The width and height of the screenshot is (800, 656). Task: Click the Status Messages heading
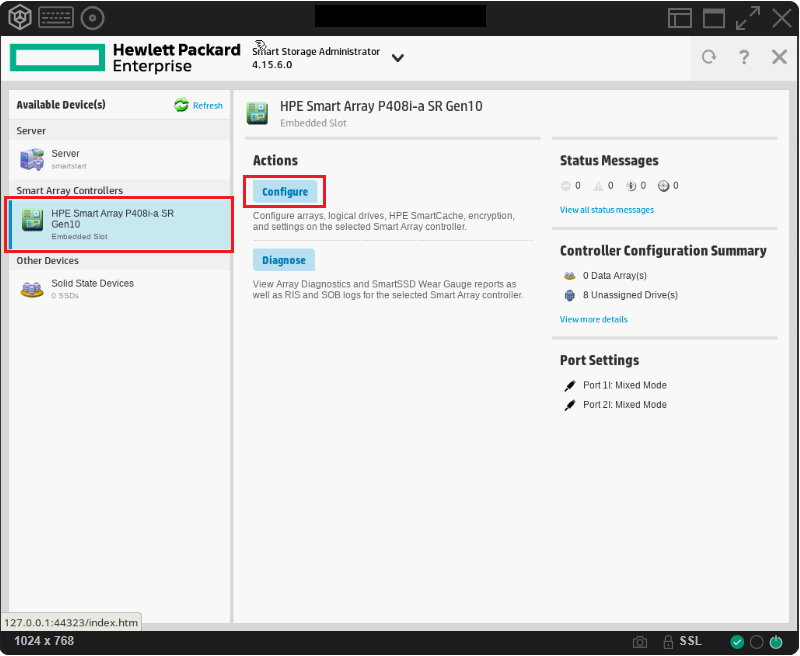tap(609, 161)
